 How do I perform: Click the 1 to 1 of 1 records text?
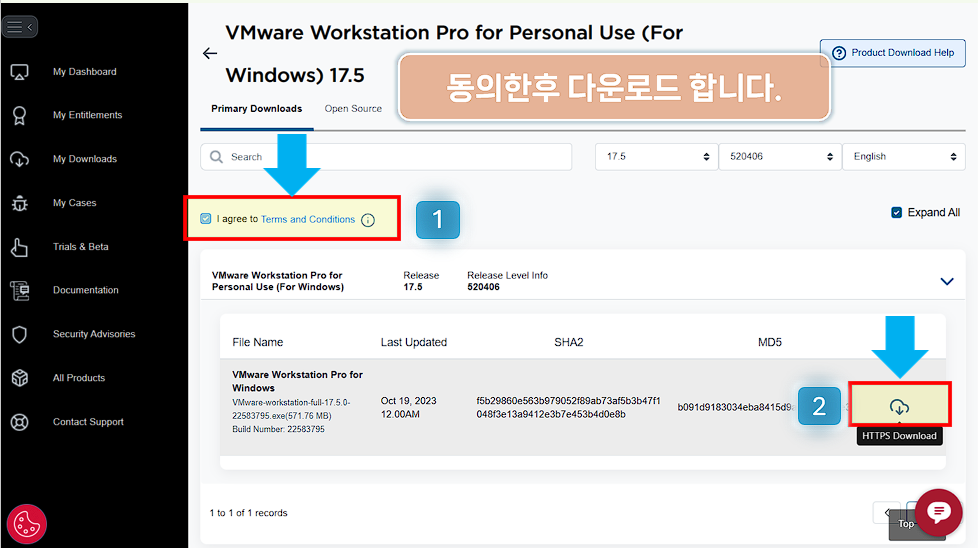click(248, 513)
